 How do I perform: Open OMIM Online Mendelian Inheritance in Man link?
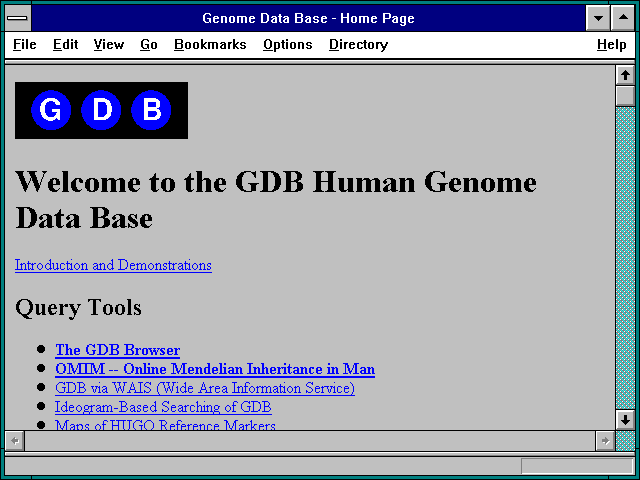[215, 369]
